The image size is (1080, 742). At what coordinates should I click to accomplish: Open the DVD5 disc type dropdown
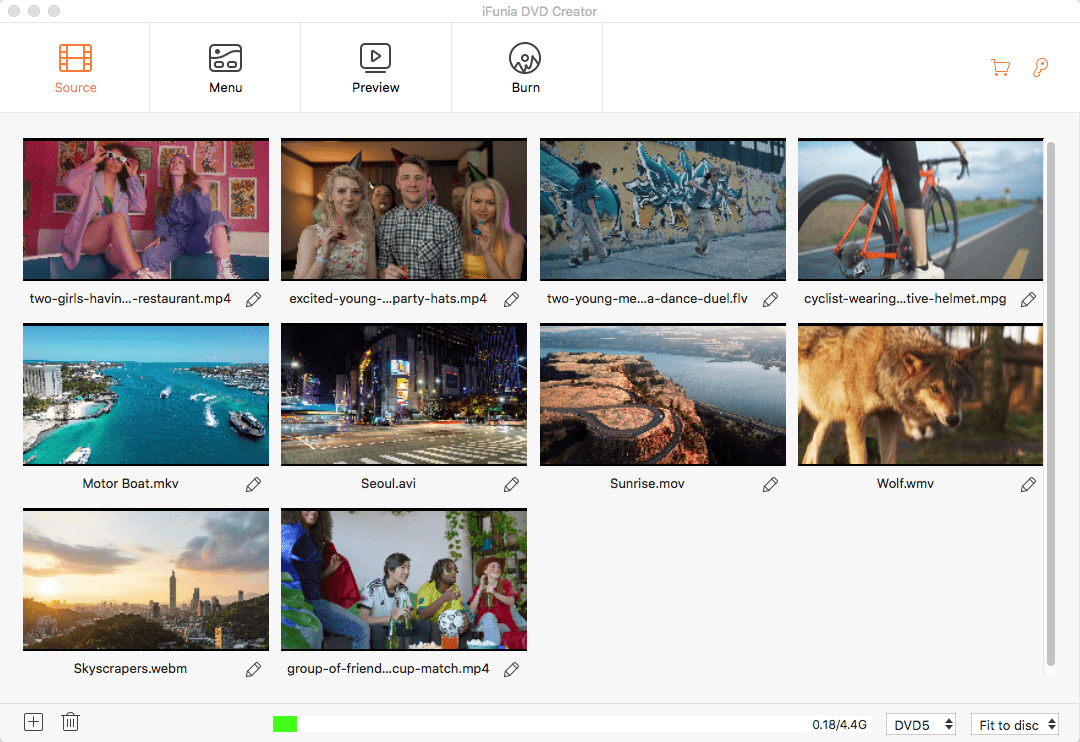coord(921,725)
